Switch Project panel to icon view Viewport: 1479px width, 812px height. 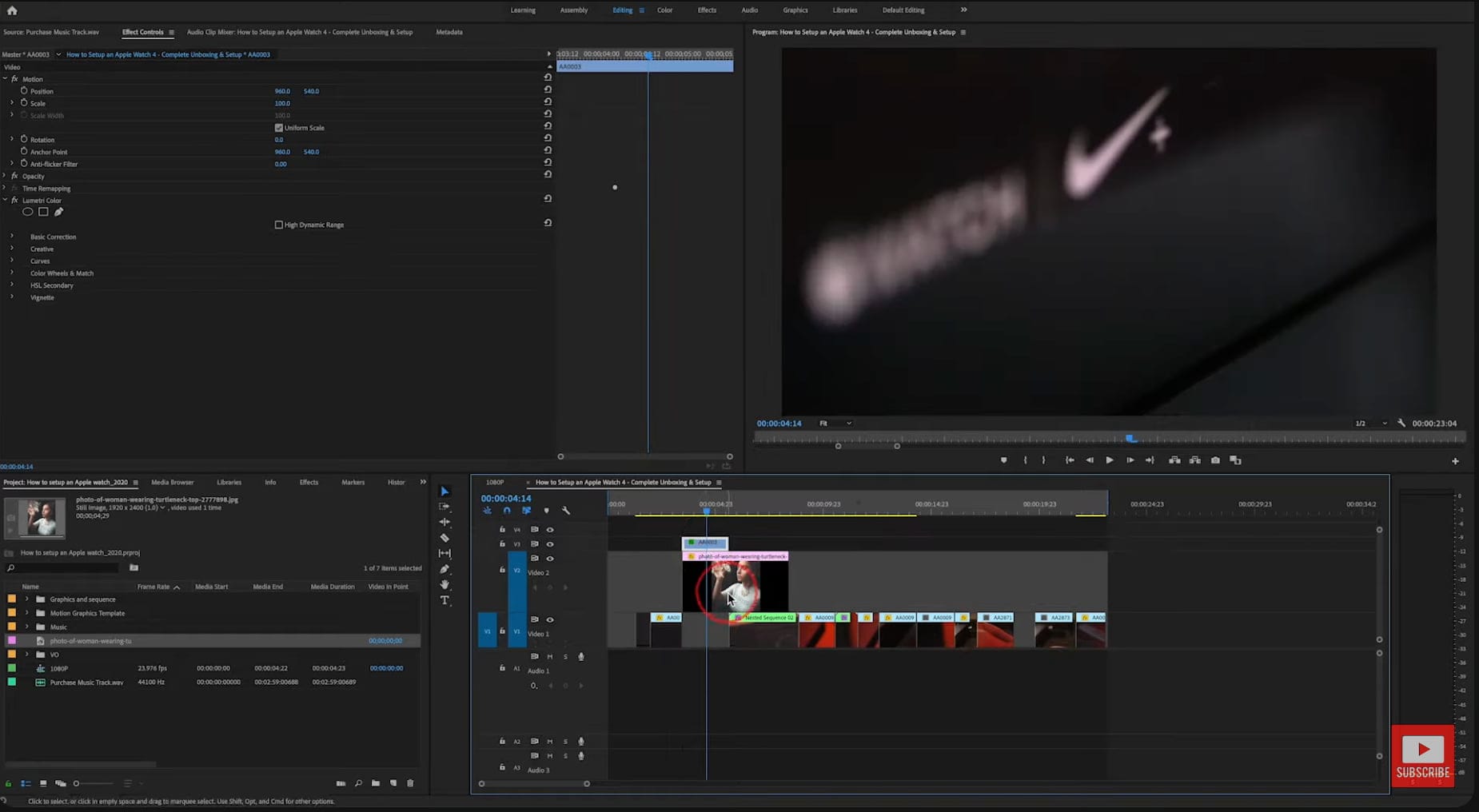[43, 783]
